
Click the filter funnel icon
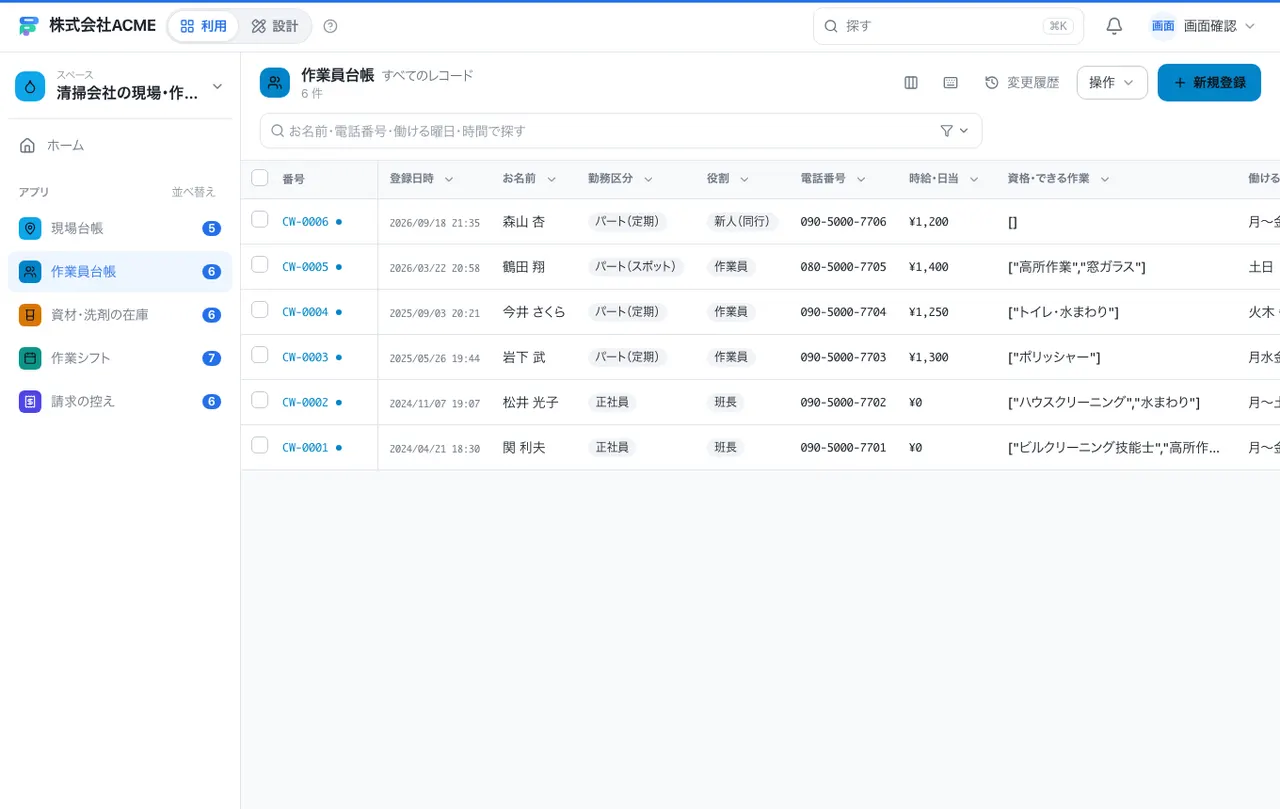click(947, 131)
